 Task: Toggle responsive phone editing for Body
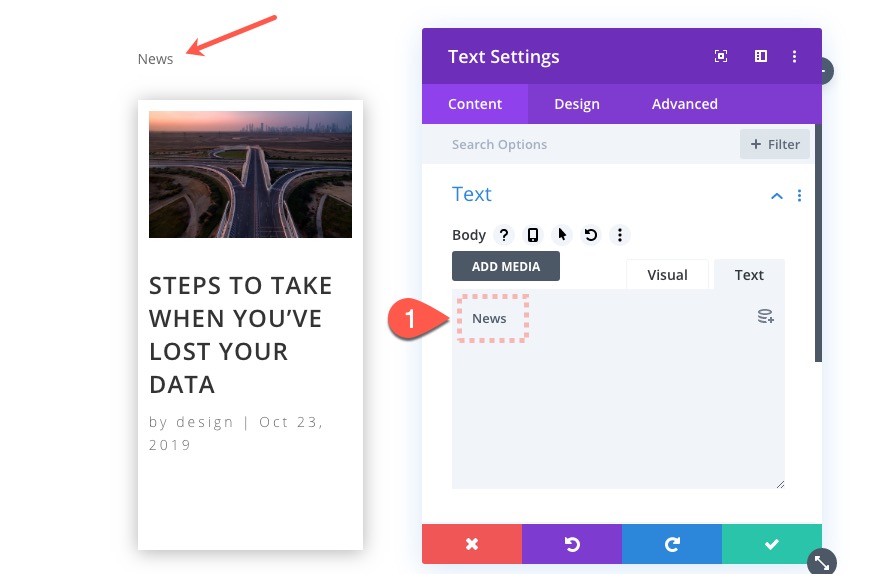[533, 235]
